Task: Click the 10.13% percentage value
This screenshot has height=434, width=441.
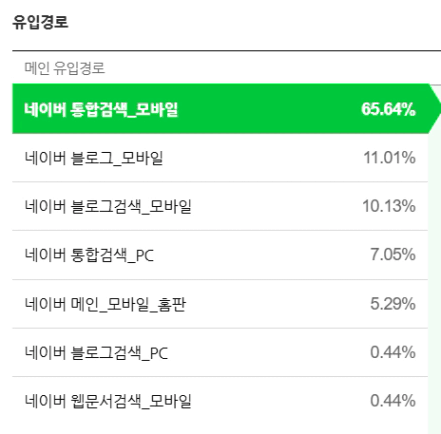Action: (389, 206)
